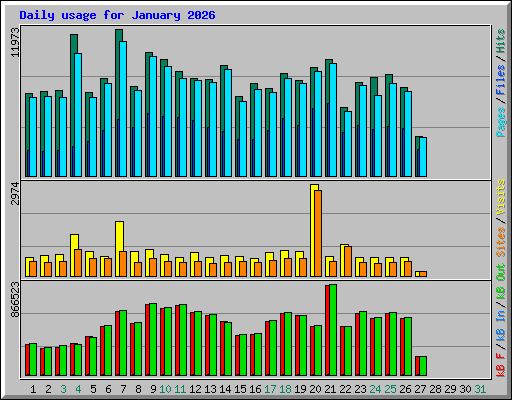512x400 pixels.
Task: Click the tallest cyan hits bar for day 7
Action: pyautogui.click(x=123, y=109)
